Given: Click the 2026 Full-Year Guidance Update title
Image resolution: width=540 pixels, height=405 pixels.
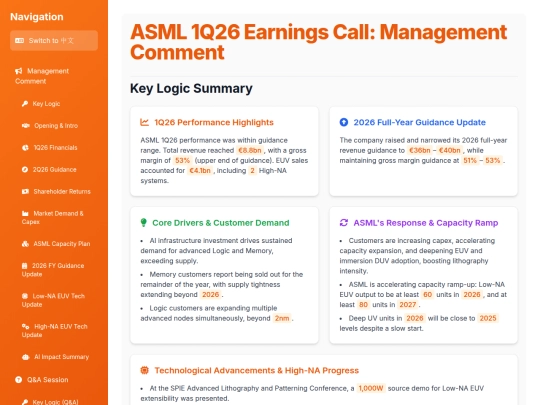Looking at the screenshot, I should 419,122.
